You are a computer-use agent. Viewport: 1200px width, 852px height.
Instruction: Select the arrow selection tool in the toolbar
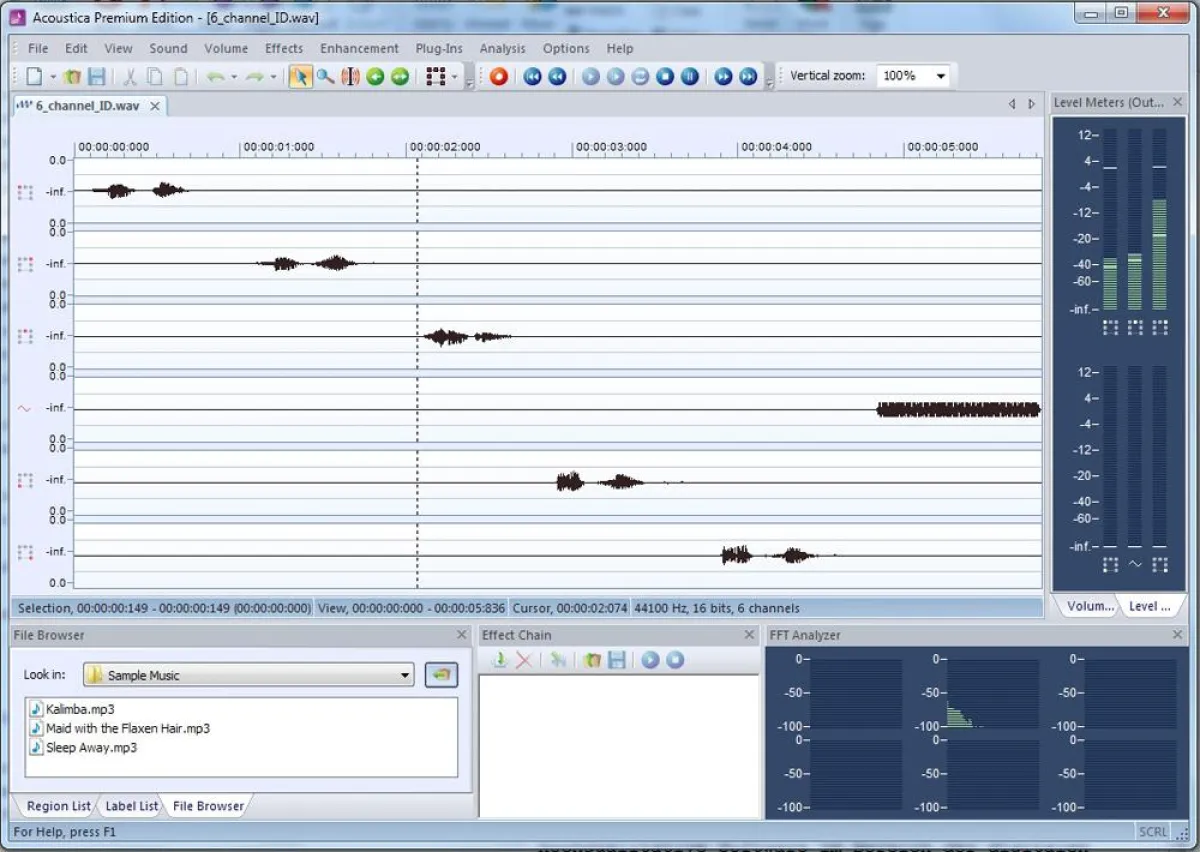point(301,76)
